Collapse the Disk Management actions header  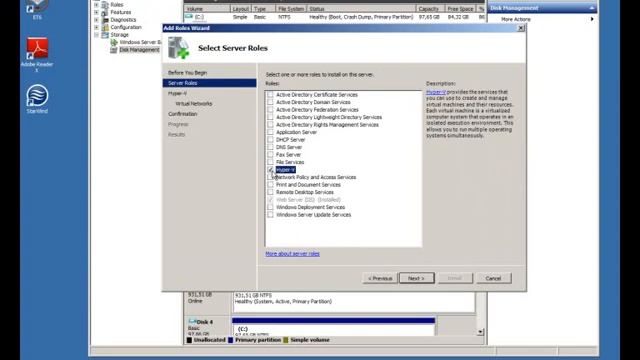[x=591, y=8]
